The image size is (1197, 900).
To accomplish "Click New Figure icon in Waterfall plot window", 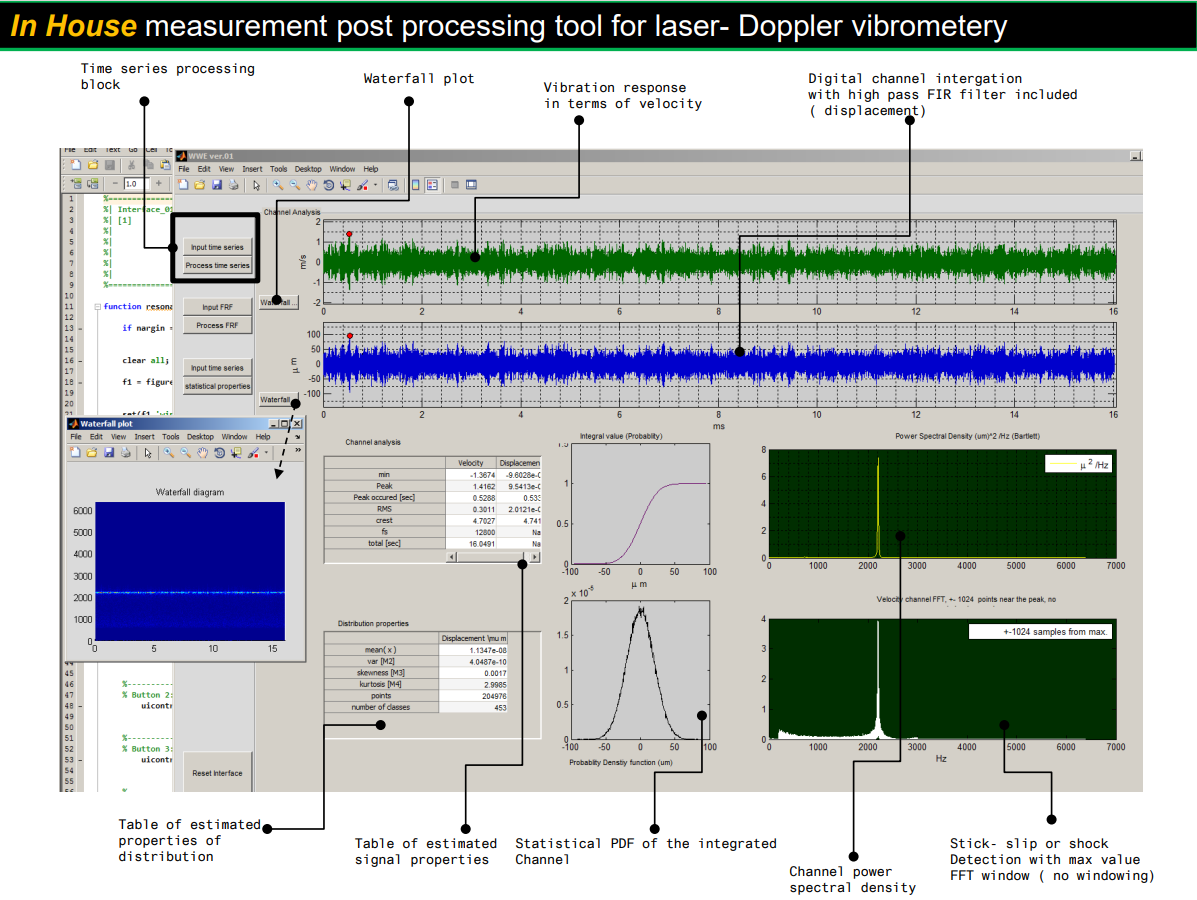I will [76, 453].
